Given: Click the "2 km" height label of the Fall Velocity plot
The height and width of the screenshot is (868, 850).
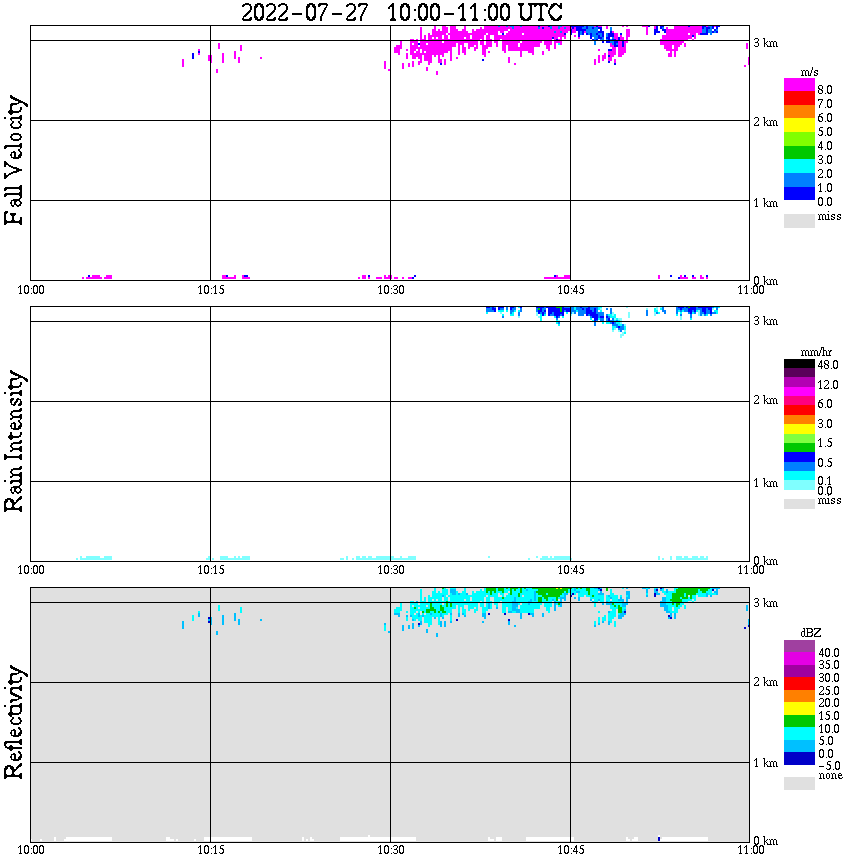Looking at the screenshot, I should (x=765, y=122).
